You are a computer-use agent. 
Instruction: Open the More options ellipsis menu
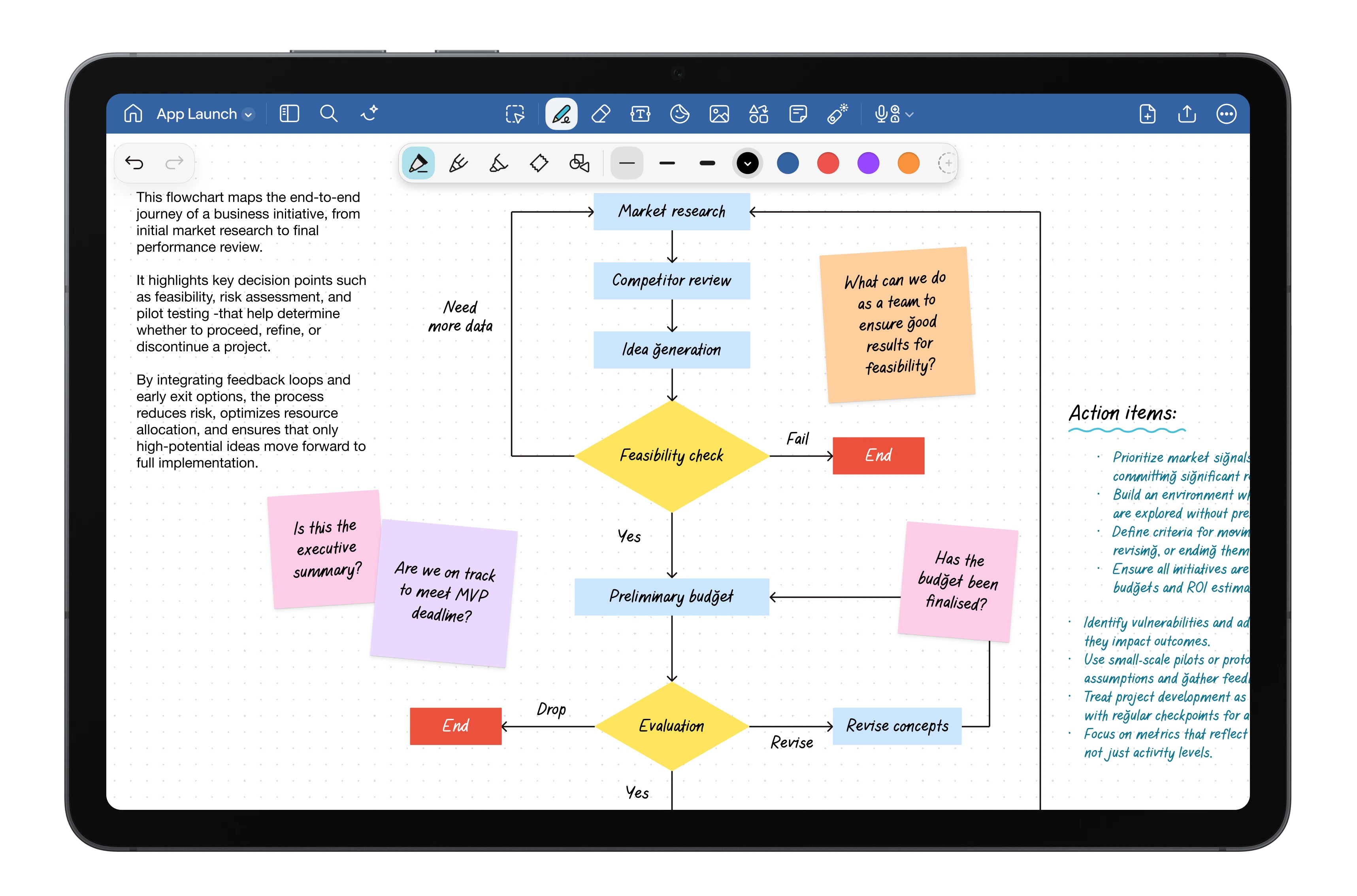(x=1226, y=114)
